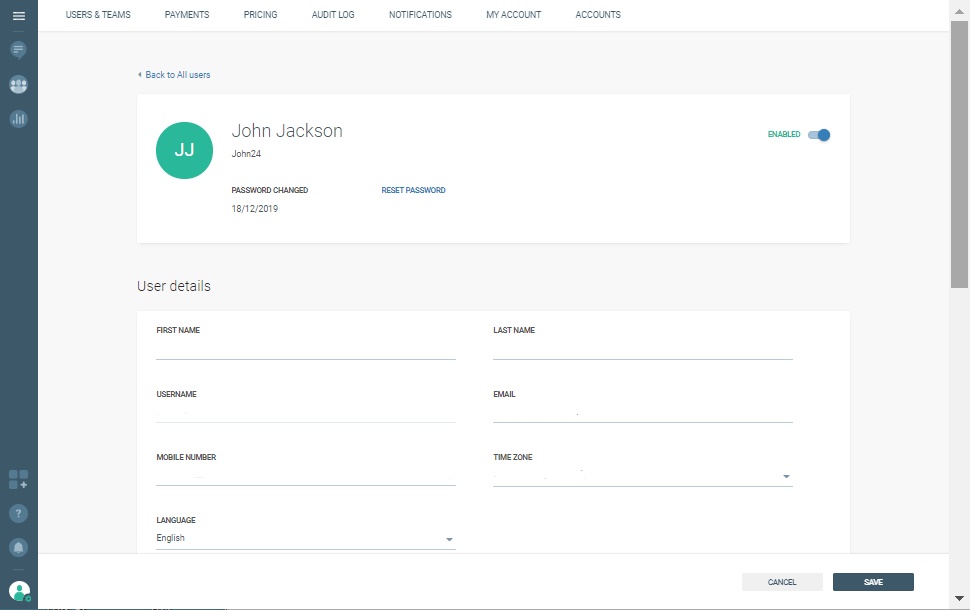Open the Audit Log tab
The image size is (970, 610).
tap(333, 15)
